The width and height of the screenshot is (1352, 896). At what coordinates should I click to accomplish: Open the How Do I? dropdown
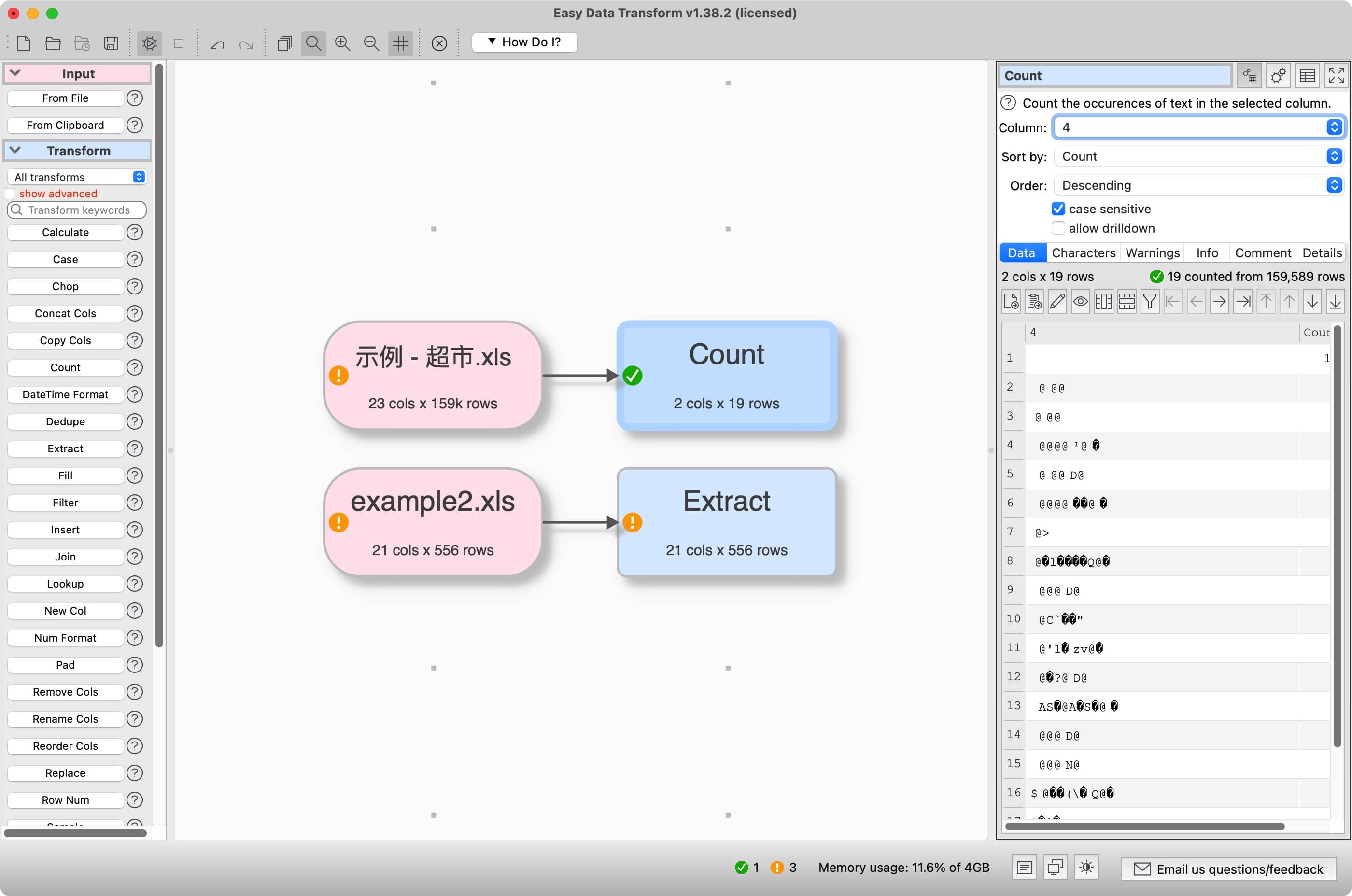524,42
